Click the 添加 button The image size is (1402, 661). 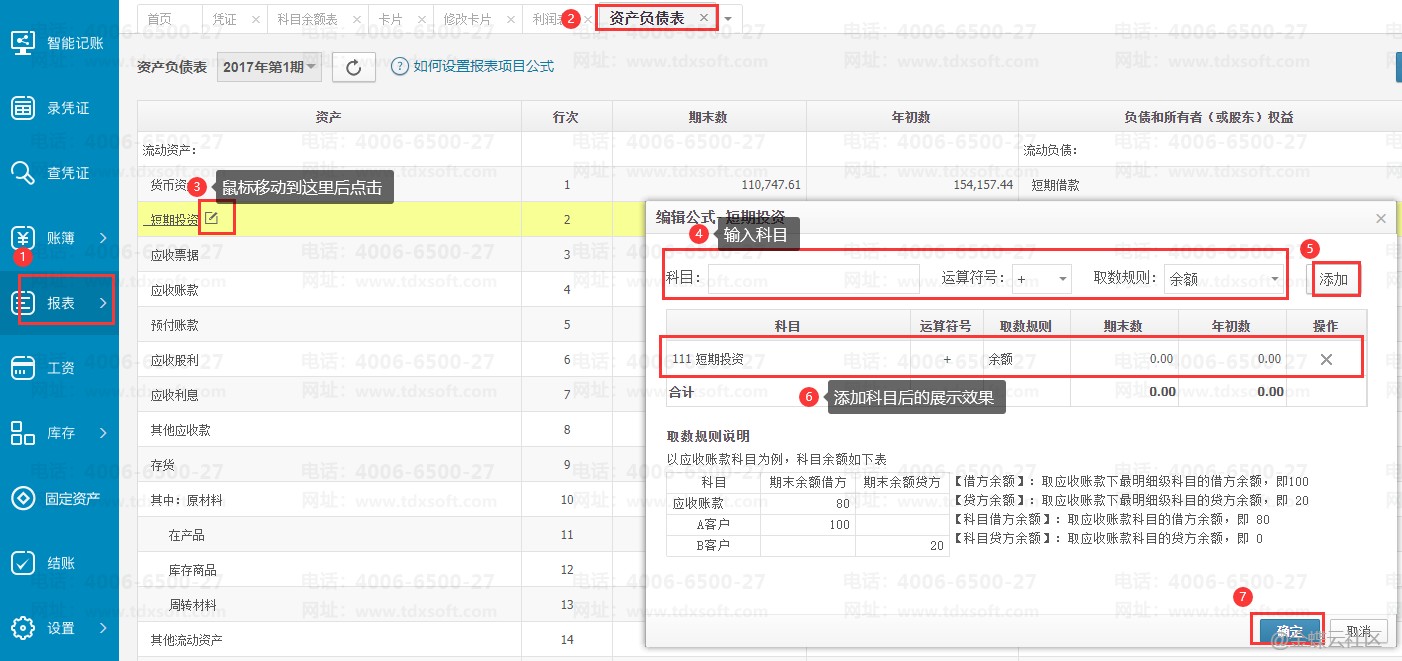coord(1334,279)
